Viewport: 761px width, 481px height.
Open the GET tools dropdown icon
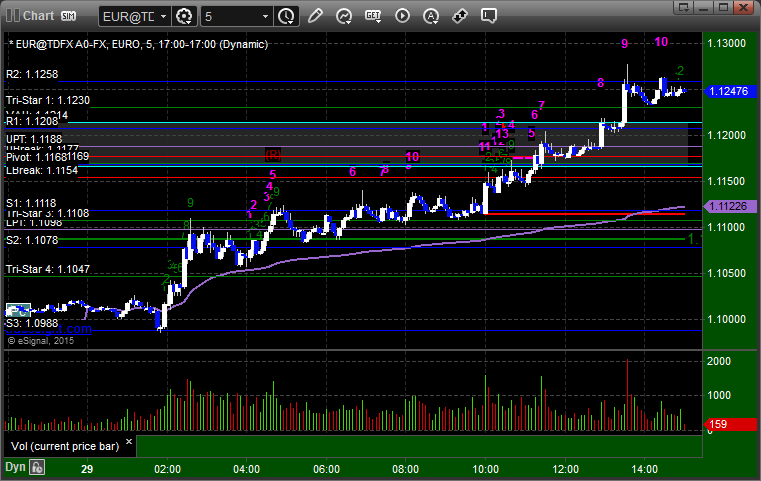point(373,16)
